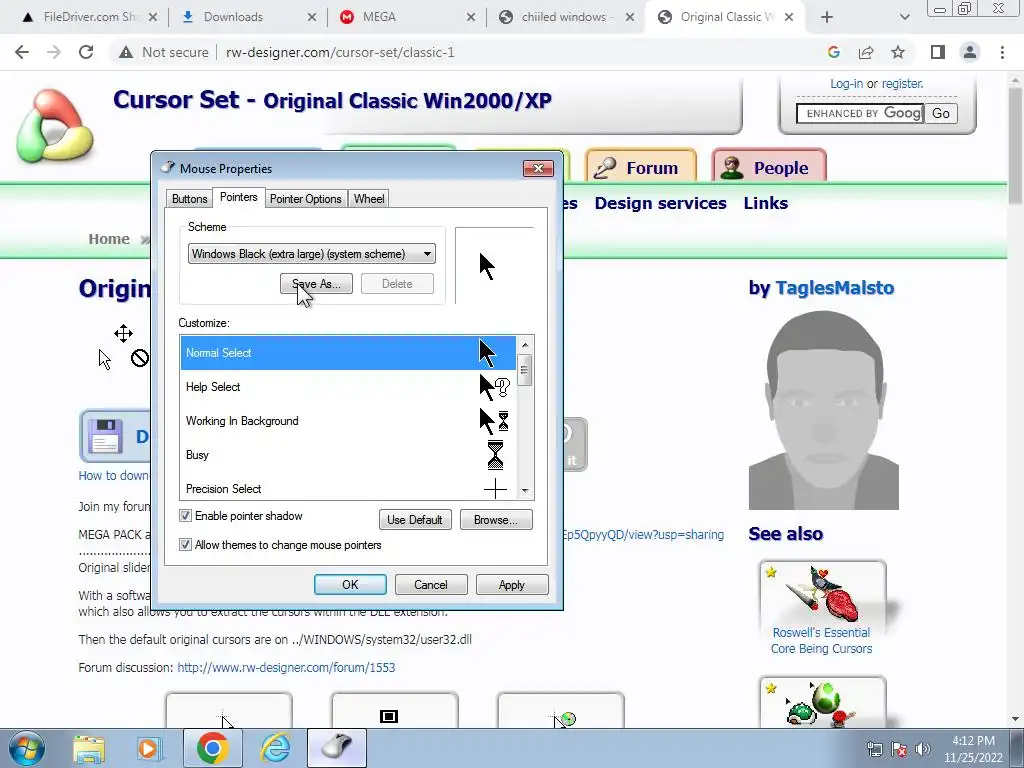Open the People navigation tab
Image resolution: width=1024 pixels, height=768 pixels.
pos(769,167)
